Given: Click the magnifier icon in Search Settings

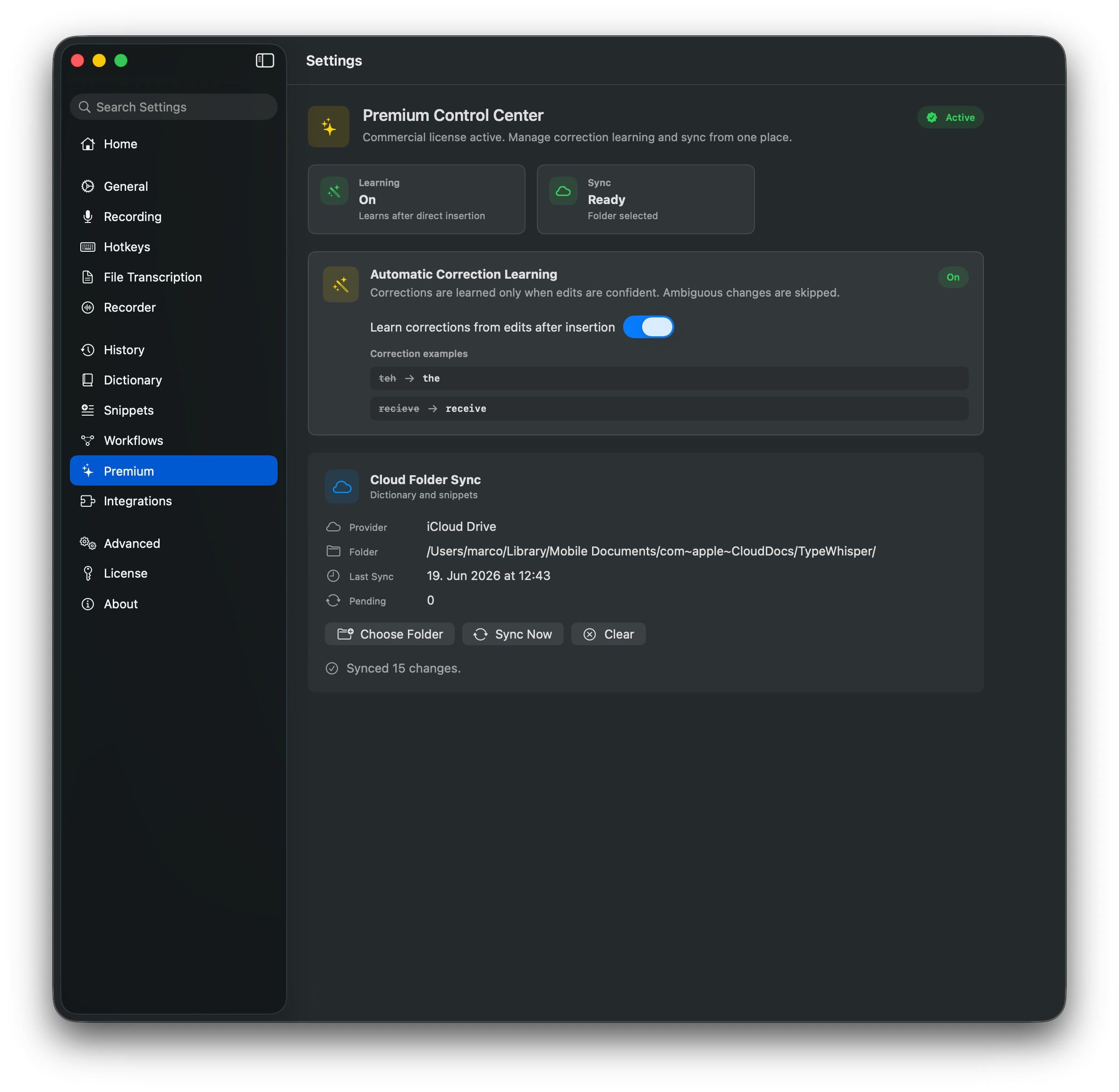Looking at the screenshot, I should 84,107.
